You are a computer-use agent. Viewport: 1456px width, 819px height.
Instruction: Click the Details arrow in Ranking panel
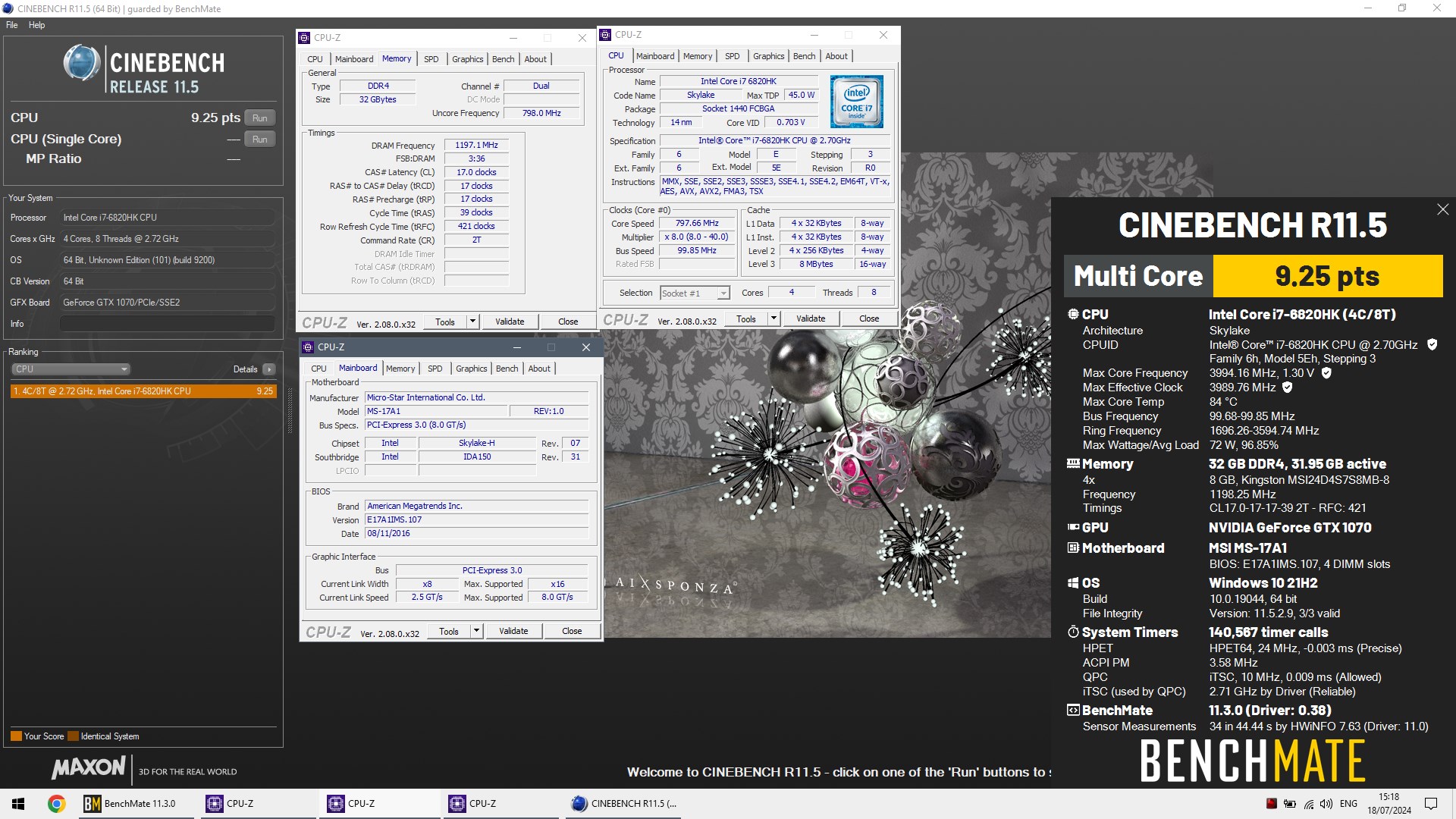(268, 369)
